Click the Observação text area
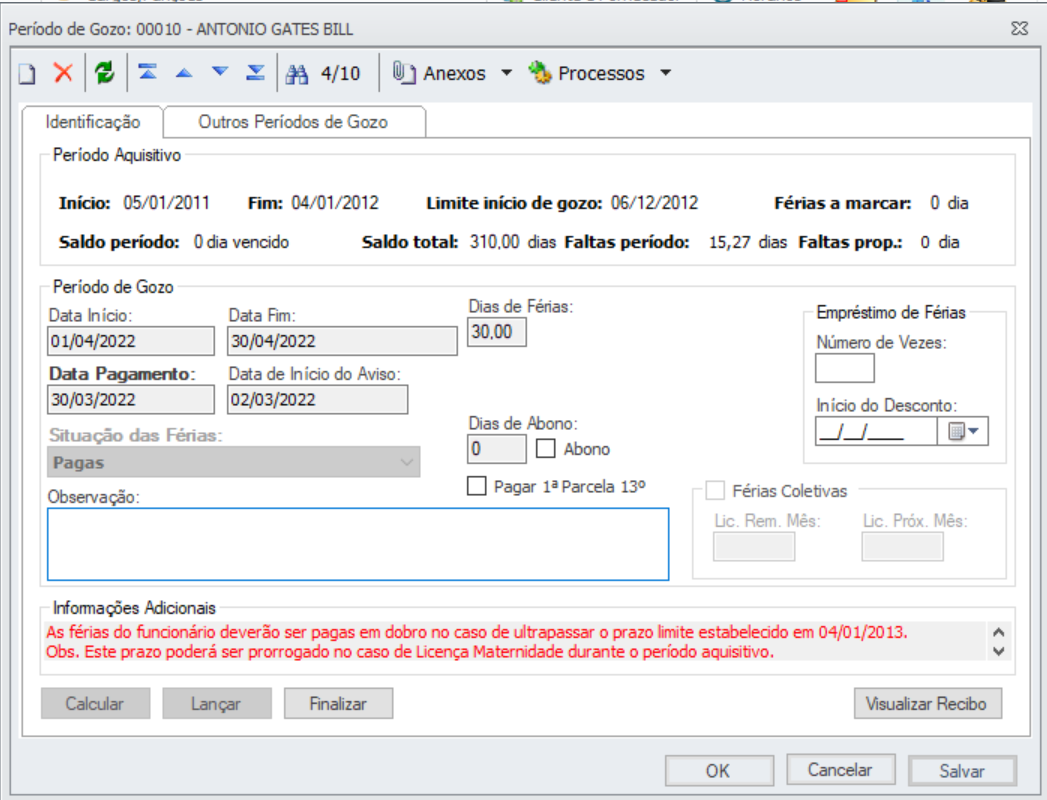 click(x=358, y=544)
